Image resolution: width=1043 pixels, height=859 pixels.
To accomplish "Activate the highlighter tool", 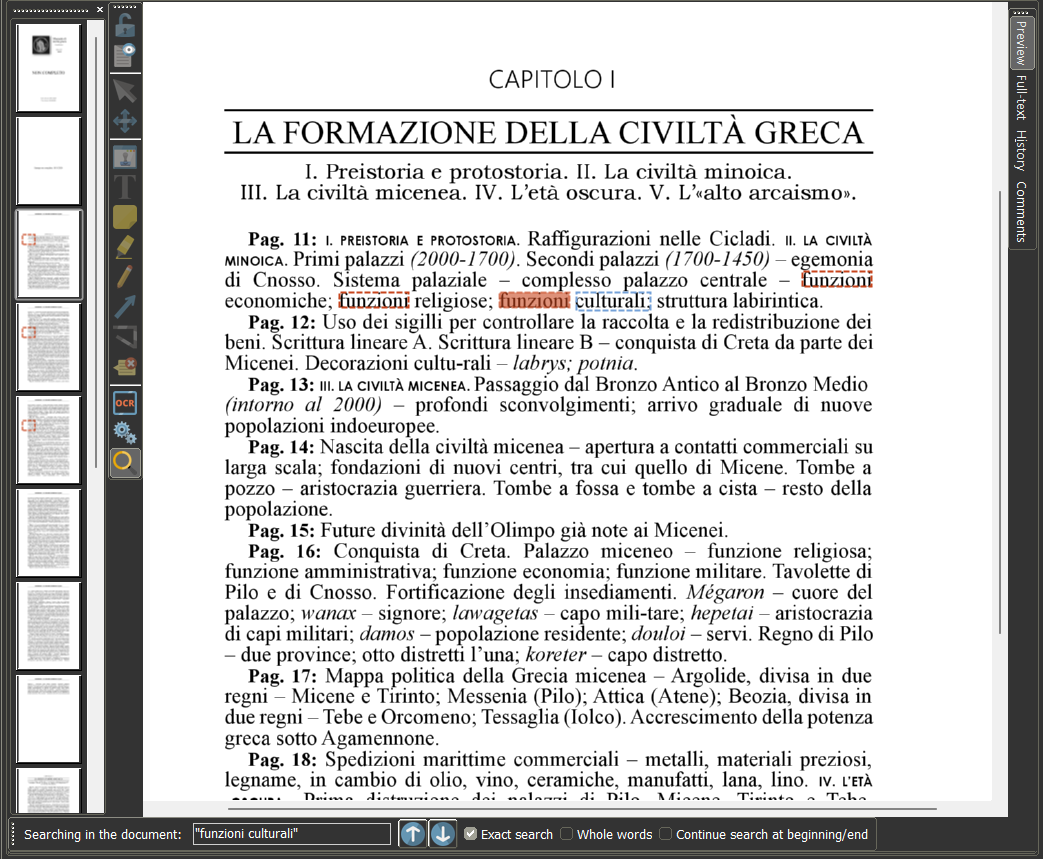I will point(124,247).
